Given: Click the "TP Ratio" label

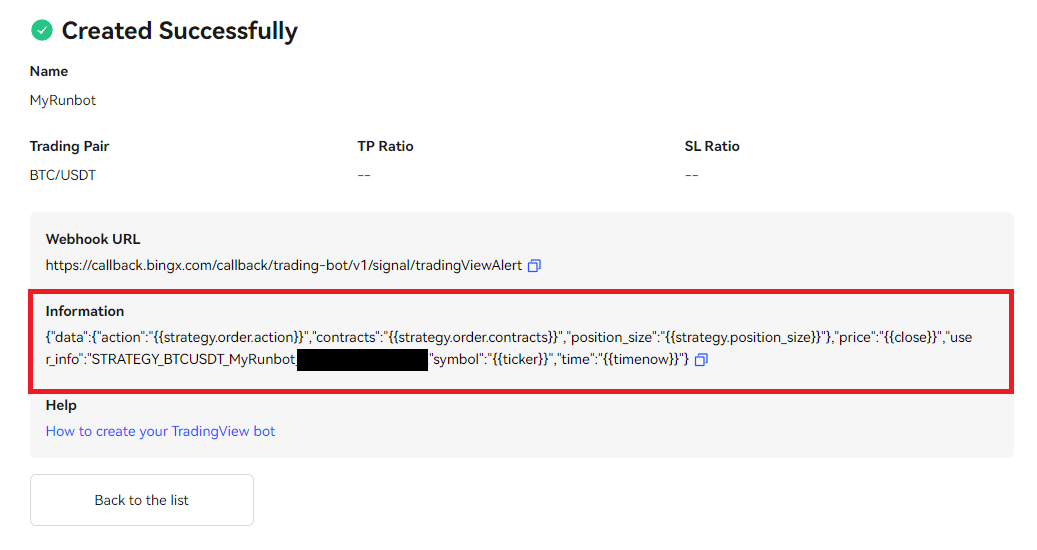Looking at the screenshot, I should click(385, 147).
